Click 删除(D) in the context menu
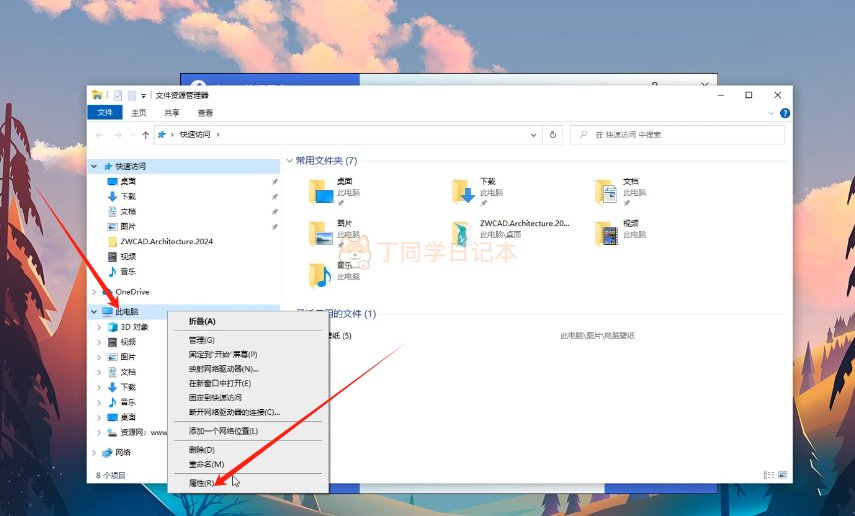 (x=201, y=449)
